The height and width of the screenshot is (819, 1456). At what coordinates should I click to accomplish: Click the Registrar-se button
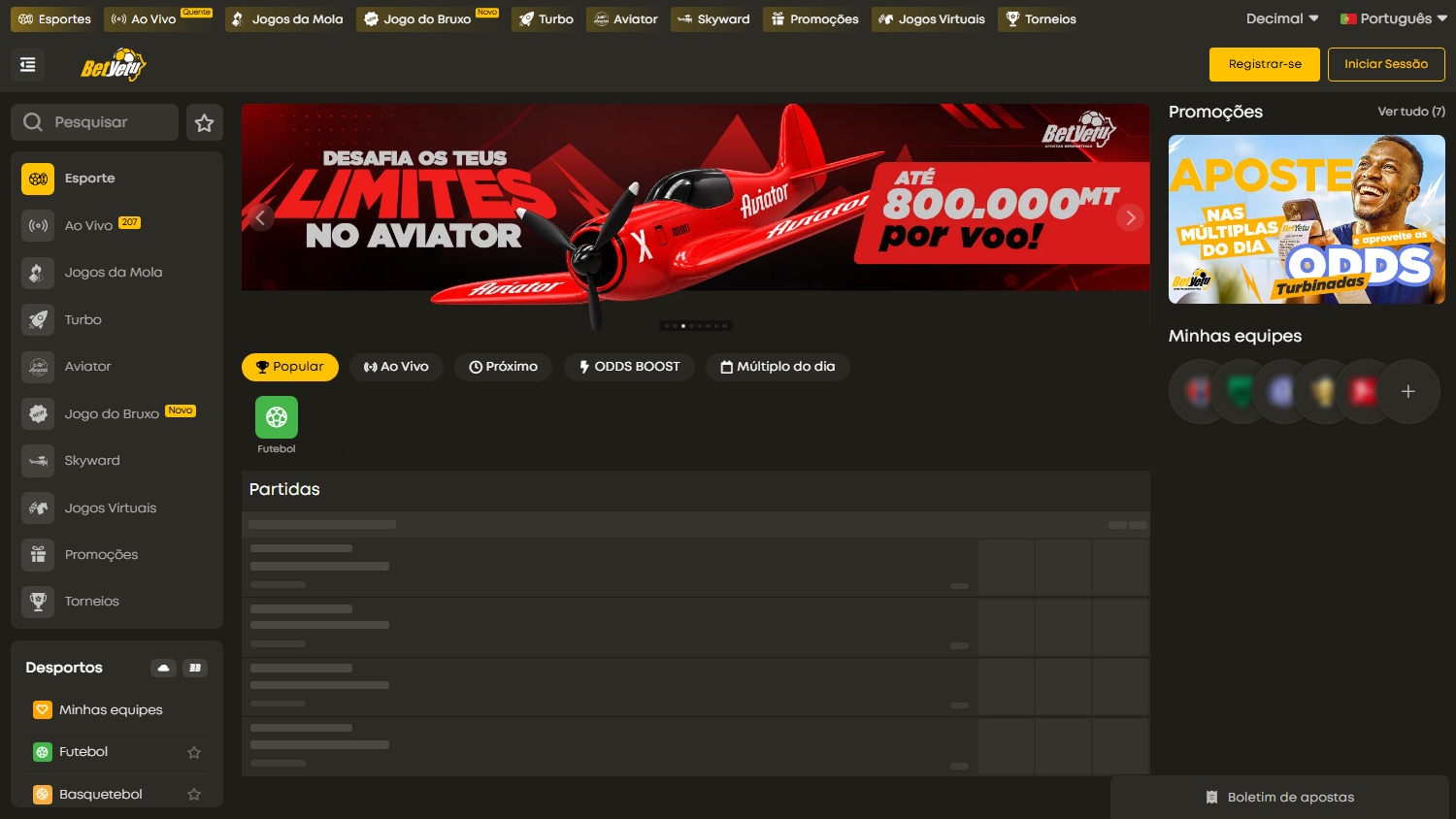[x=1265, y=64]
